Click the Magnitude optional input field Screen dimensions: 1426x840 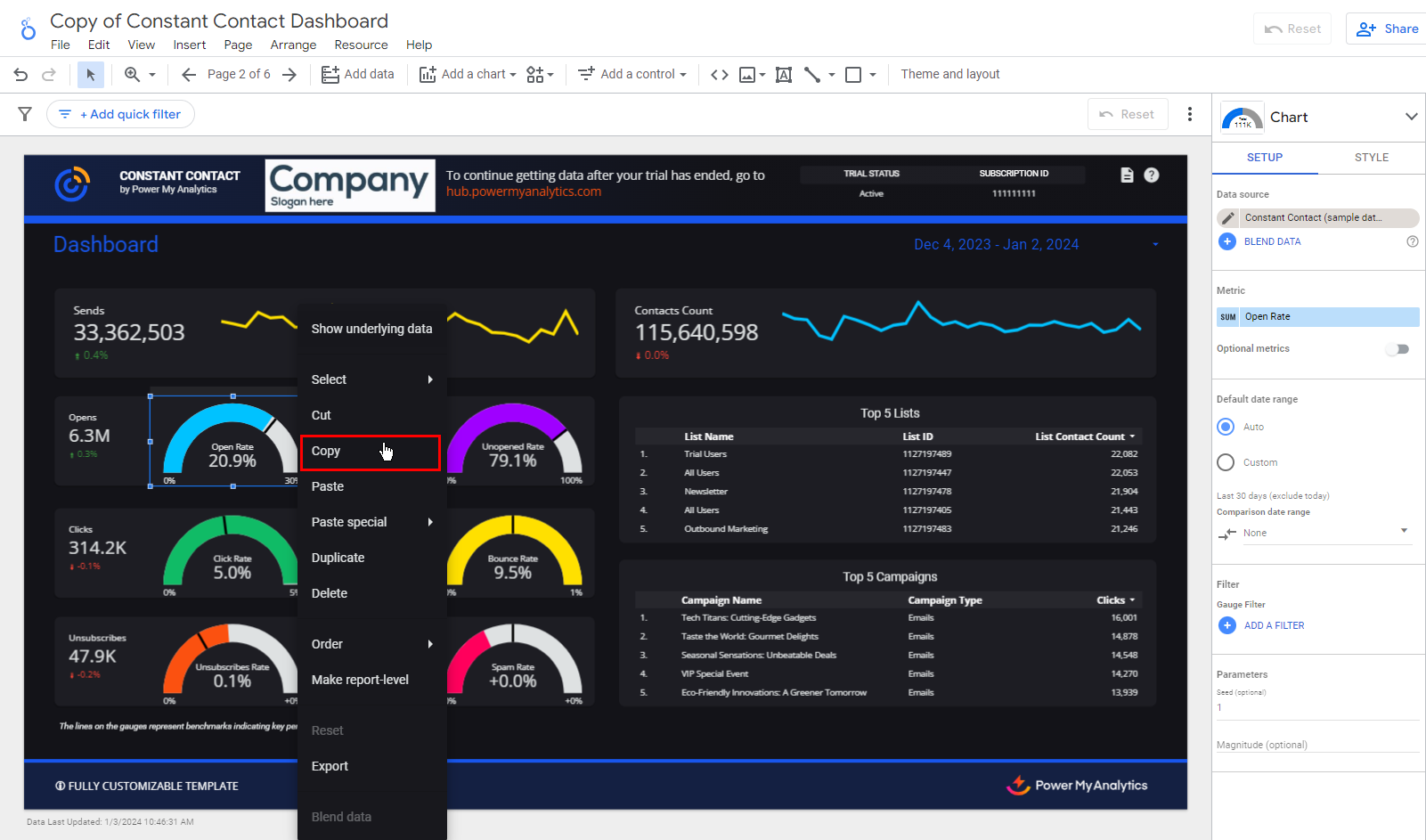tap(1316, 745)
